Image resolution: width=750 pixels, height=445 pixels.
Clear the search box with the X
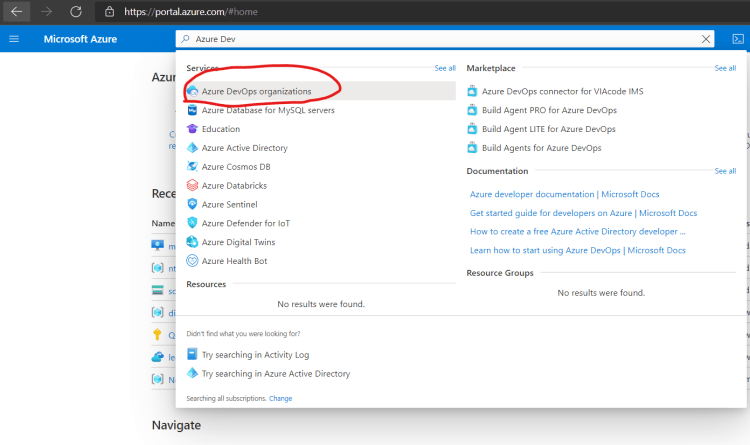(x=706, y=39)
